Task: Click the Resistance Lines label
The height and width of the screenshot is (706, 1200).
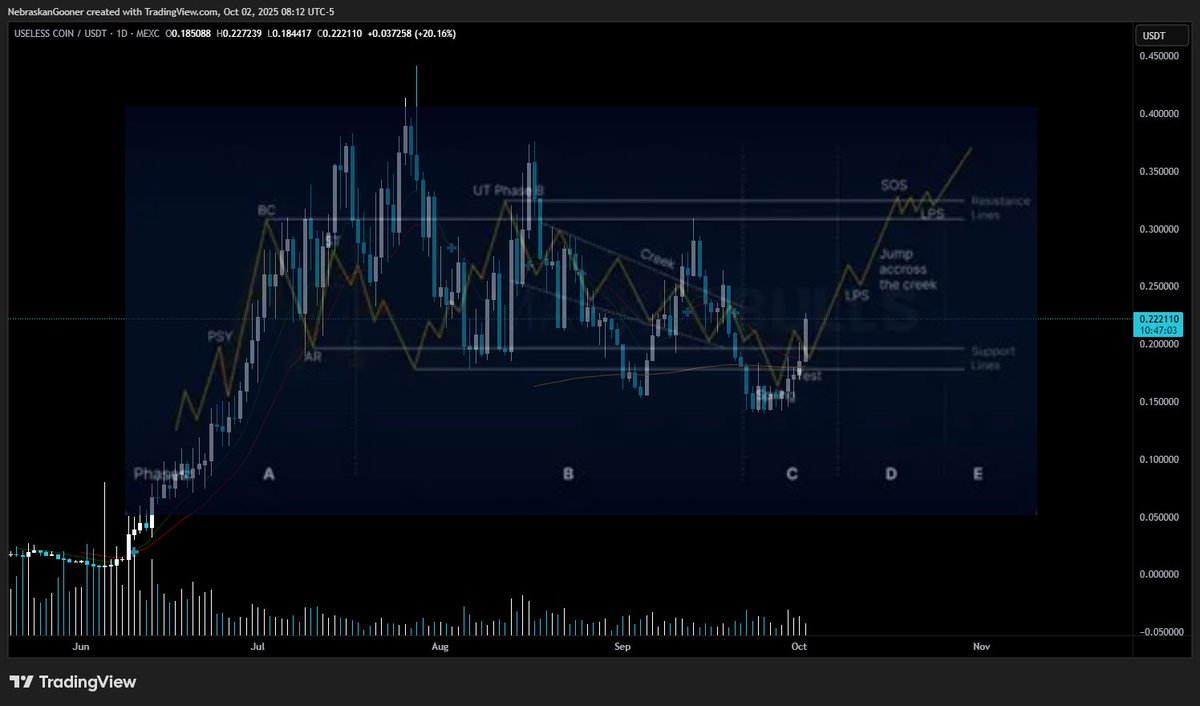Action: click(1000, 208)
